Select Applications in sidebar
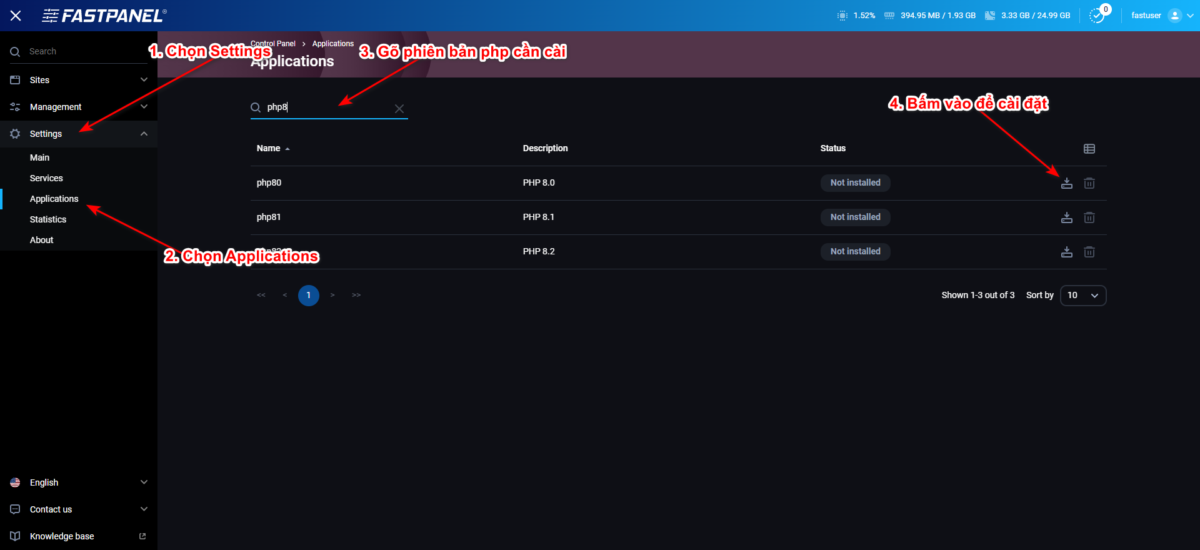Image resolution: width=1200 pixels, height=550 pixels. tap(54, 199)
